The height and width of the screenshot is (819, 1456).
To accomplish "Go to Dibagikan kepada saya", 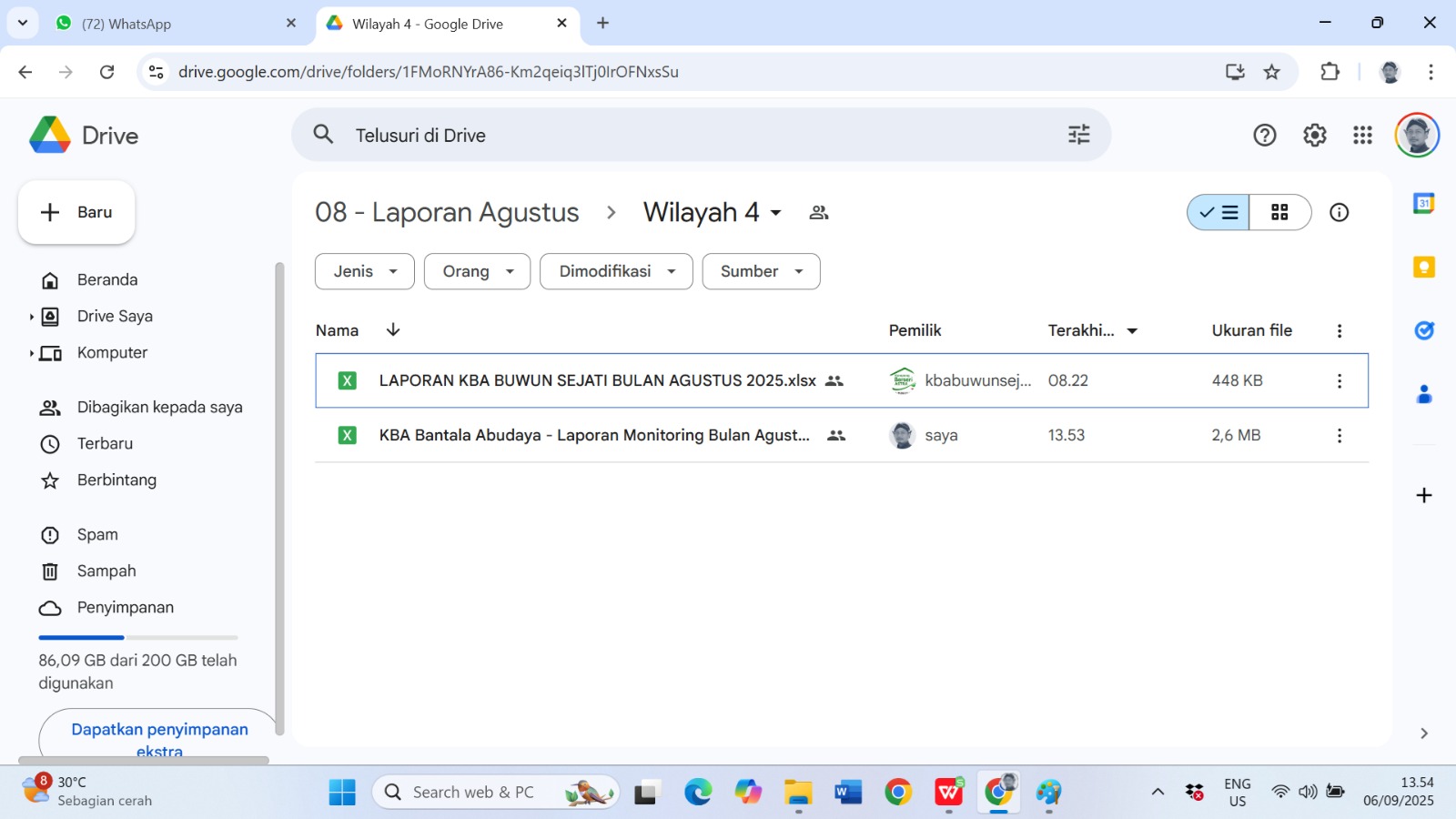I will pyautogui.click(x=159, y=407).
